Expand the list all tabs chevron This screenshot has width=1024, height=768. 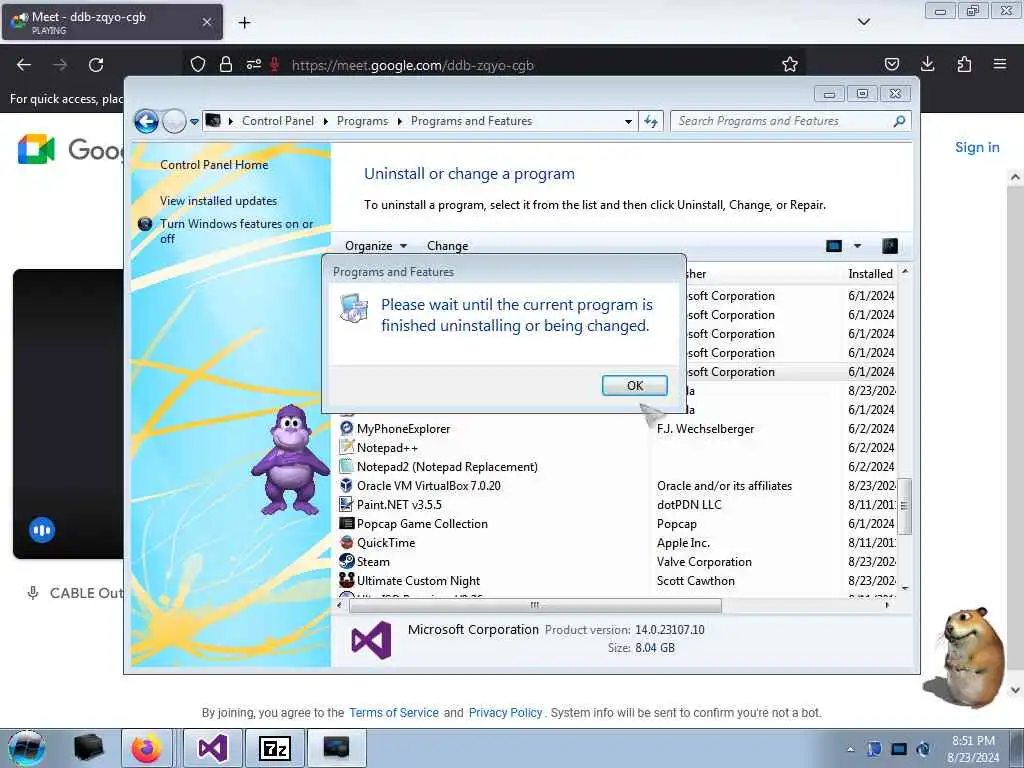click(x=863, y=22)
